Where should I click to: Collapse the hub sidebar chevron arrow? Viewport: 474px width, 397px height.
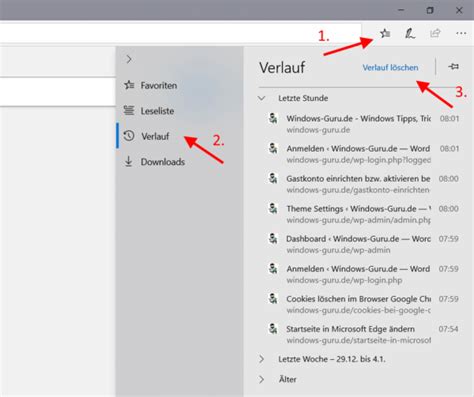(x=129, y=59)
